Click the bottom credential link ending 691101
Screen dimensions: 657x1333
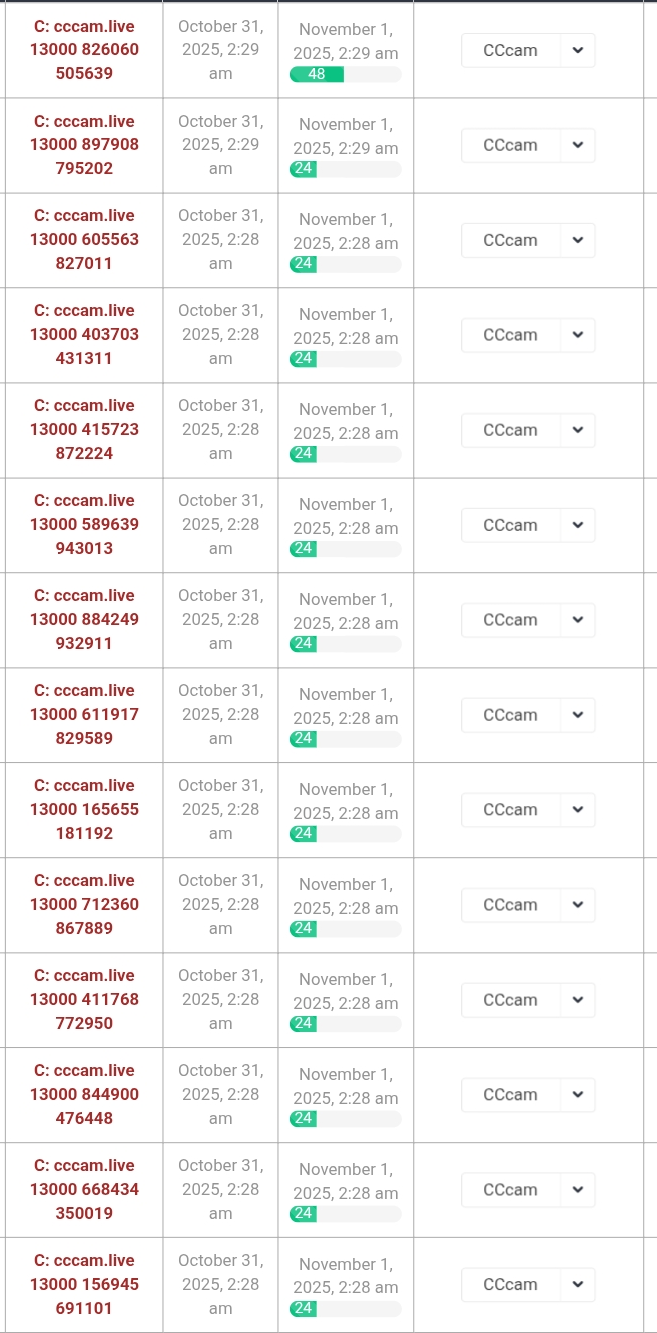83,1284
